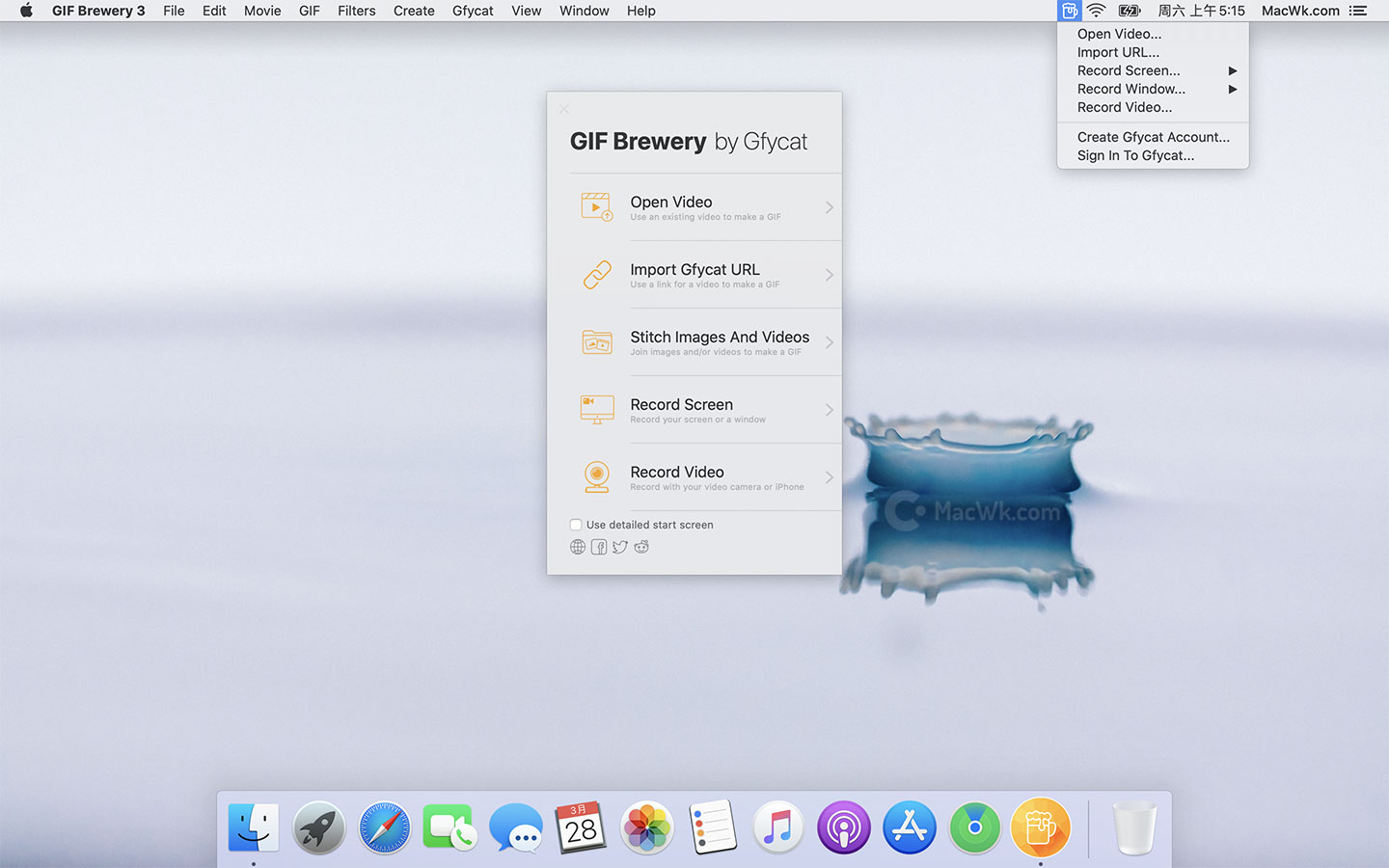The height and width of the screenshot is (868, 1389).
Task: Open the green circular app icon in the Dock
Action: [x=975, y=827]
